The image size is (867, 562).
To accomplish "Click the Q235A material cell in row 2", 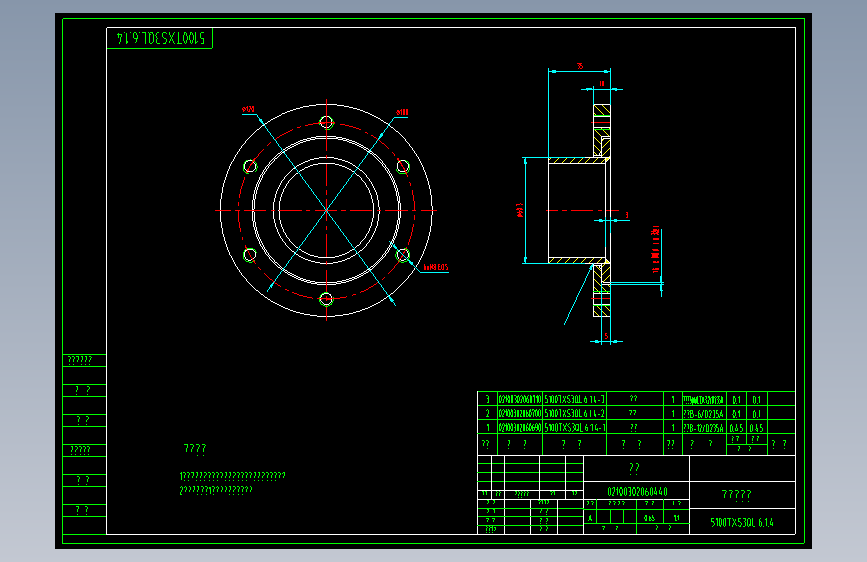I will (x=703, y=413).
